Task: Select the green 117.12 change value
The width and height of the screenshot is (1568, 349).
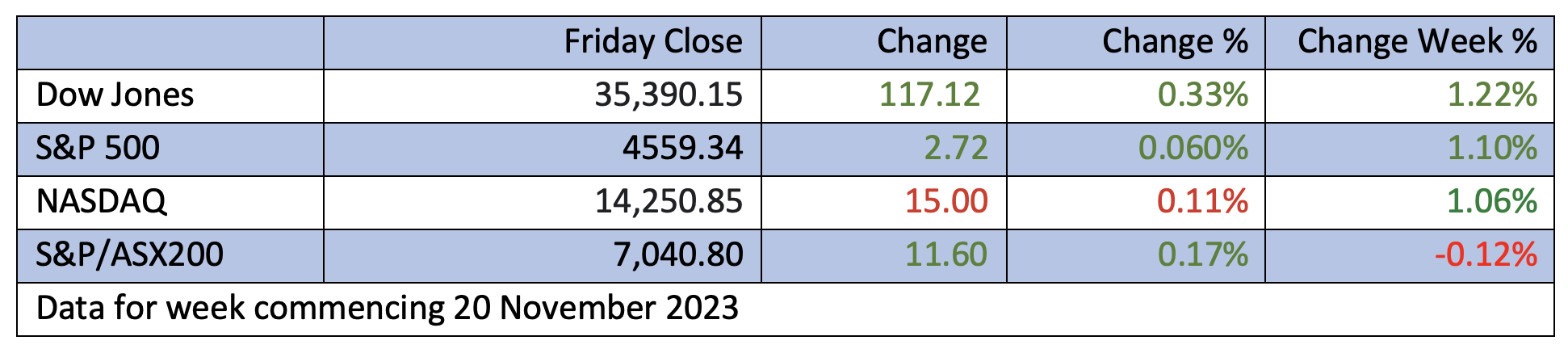Action: (929, 95)
